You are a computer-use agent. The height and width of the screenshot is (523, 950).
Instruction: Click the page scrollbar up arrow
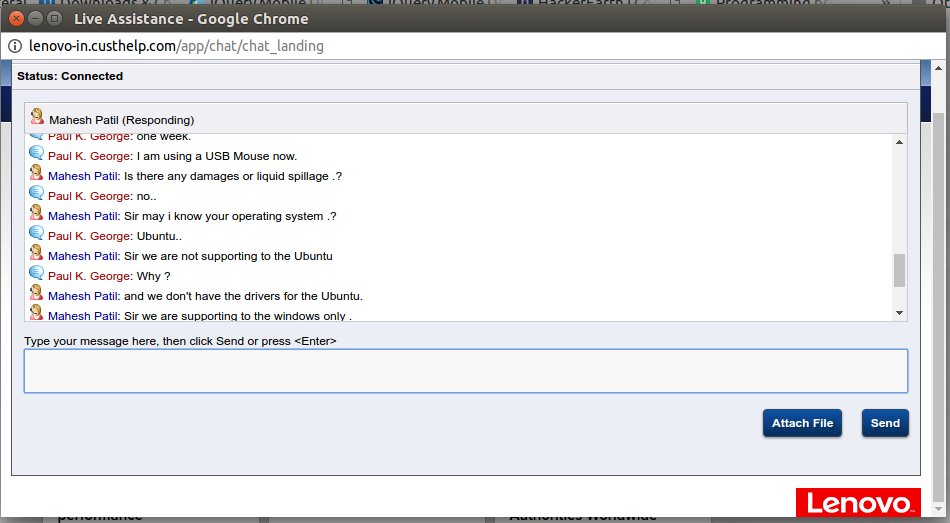click(x=938, y=68)
